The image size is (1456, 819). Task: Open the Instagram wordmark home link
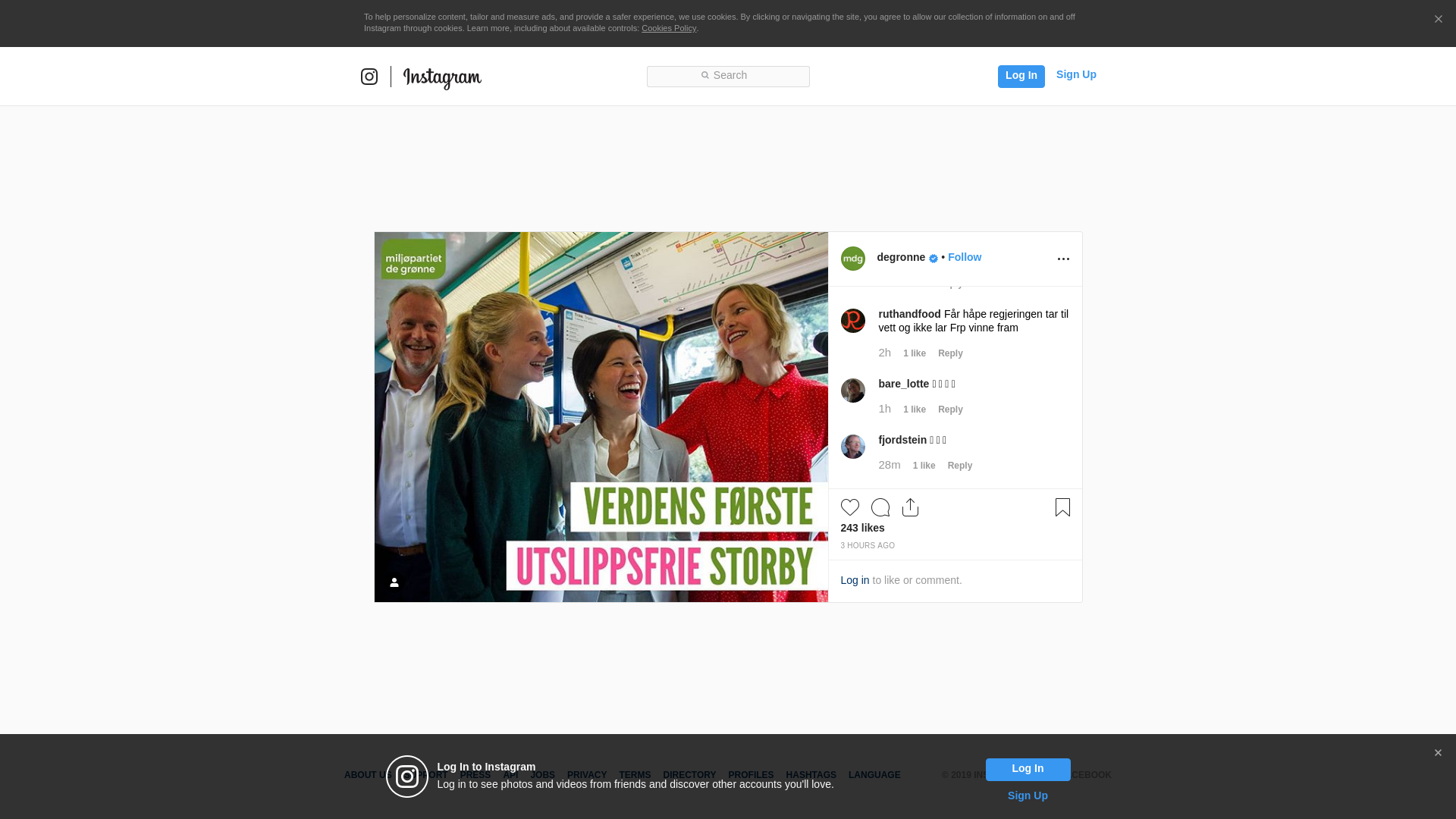tap(442, 78)
